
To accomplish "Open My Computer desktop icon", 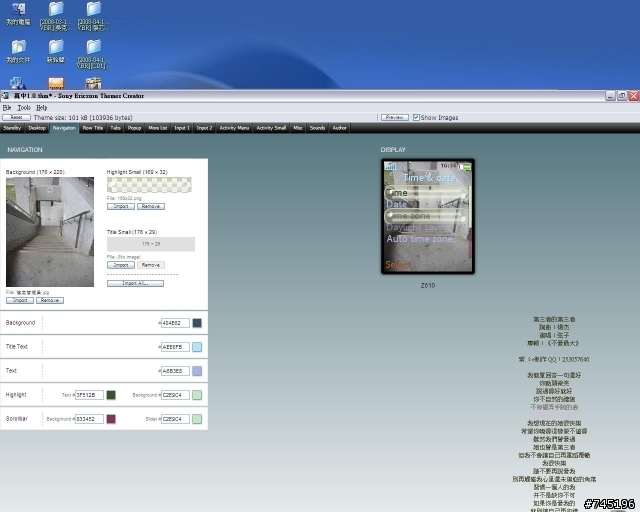I will tap(18, 13).
